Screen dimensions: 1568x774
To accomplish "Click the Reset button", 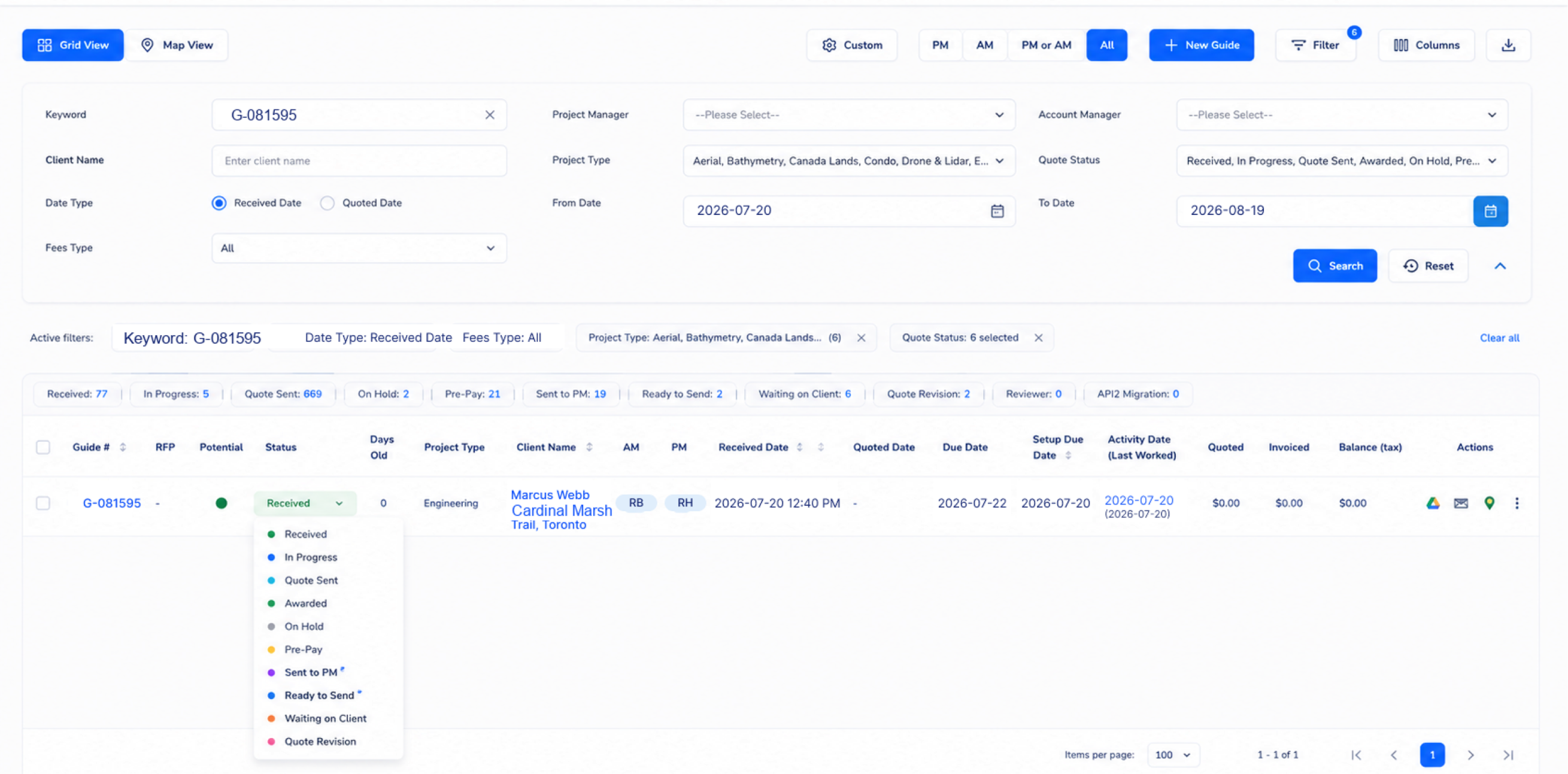I will (x=1428, y=266).
